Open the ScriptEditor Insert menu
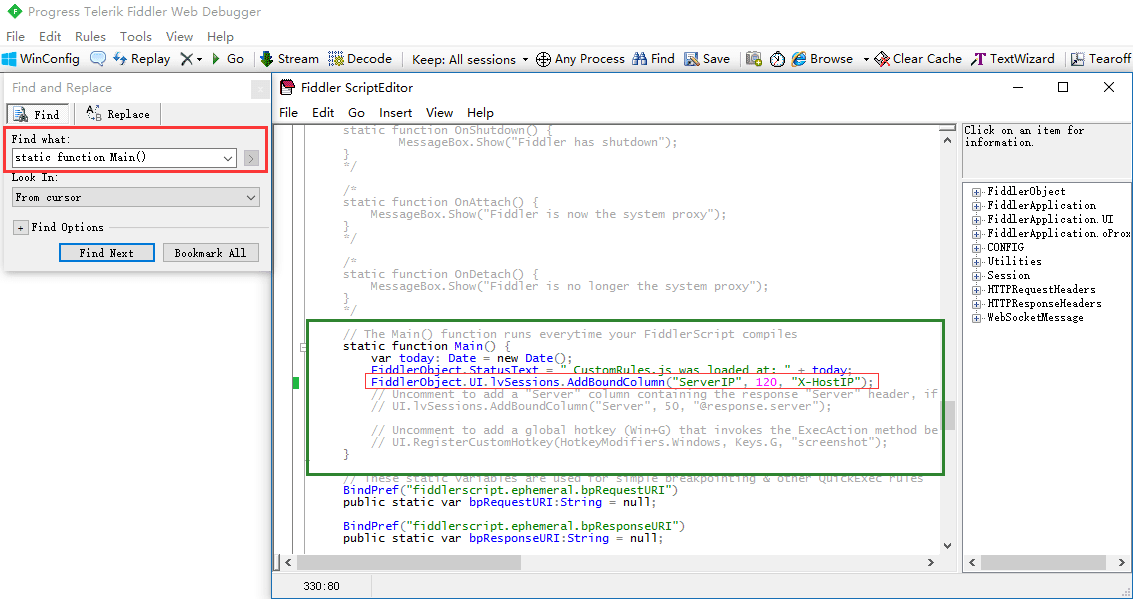The image size is (1133, 599). tap(395, 113)
